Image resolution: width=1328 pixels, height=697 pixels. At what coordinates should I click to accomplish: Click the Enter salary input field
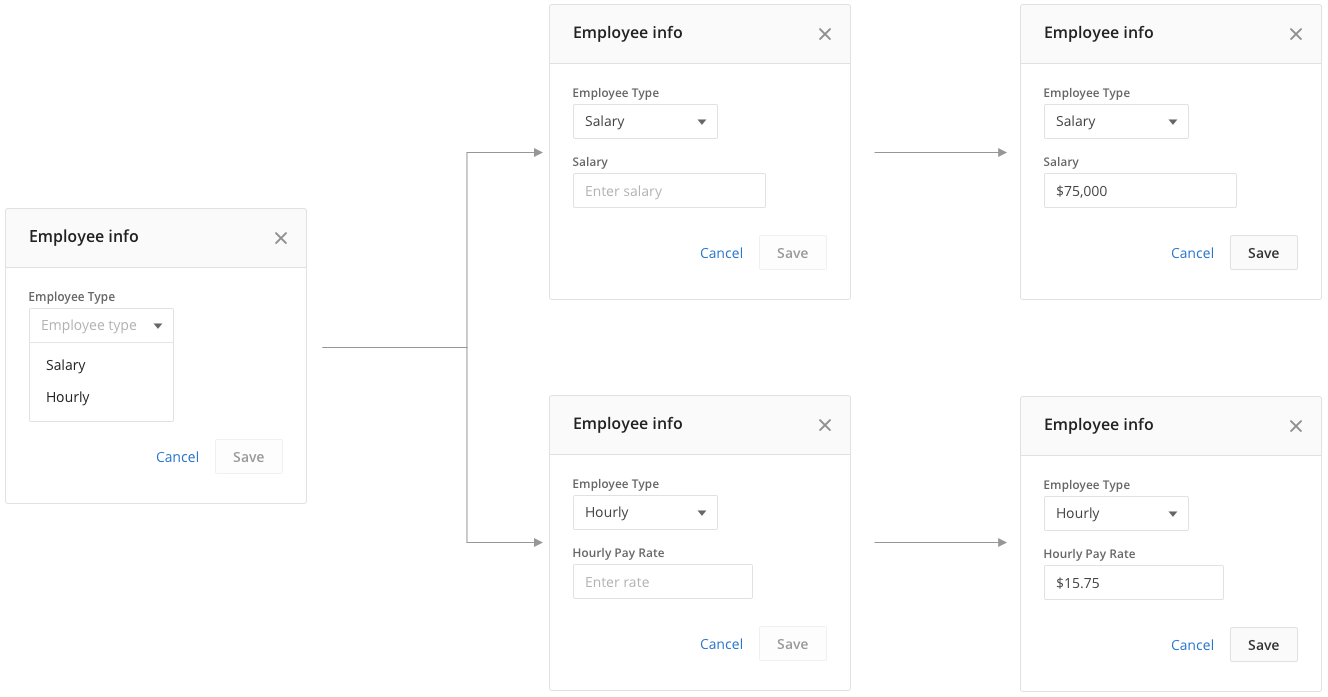[669, 191]
